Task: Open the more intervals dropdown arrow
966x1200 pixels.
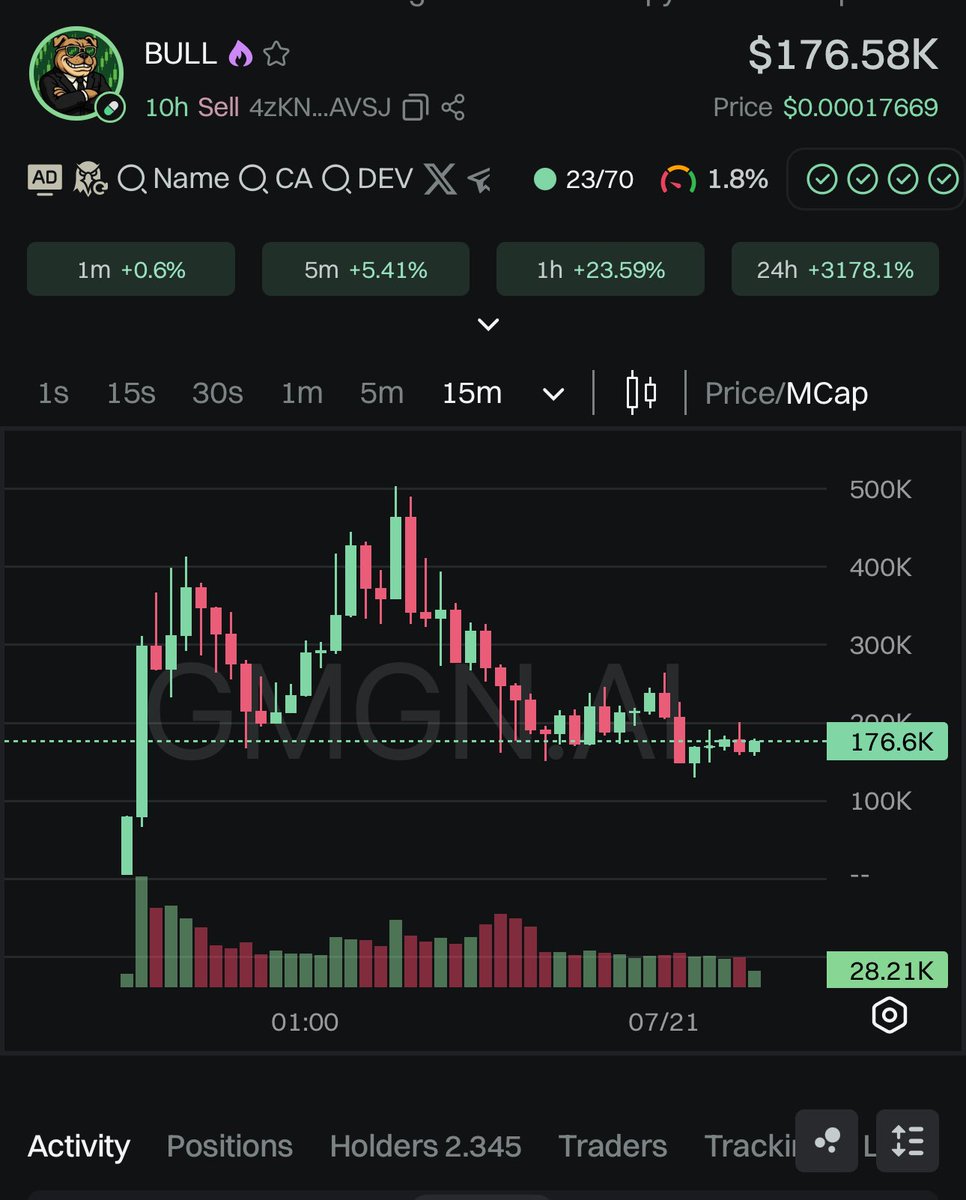Action: pyautogui.click(x=553, y=394)
